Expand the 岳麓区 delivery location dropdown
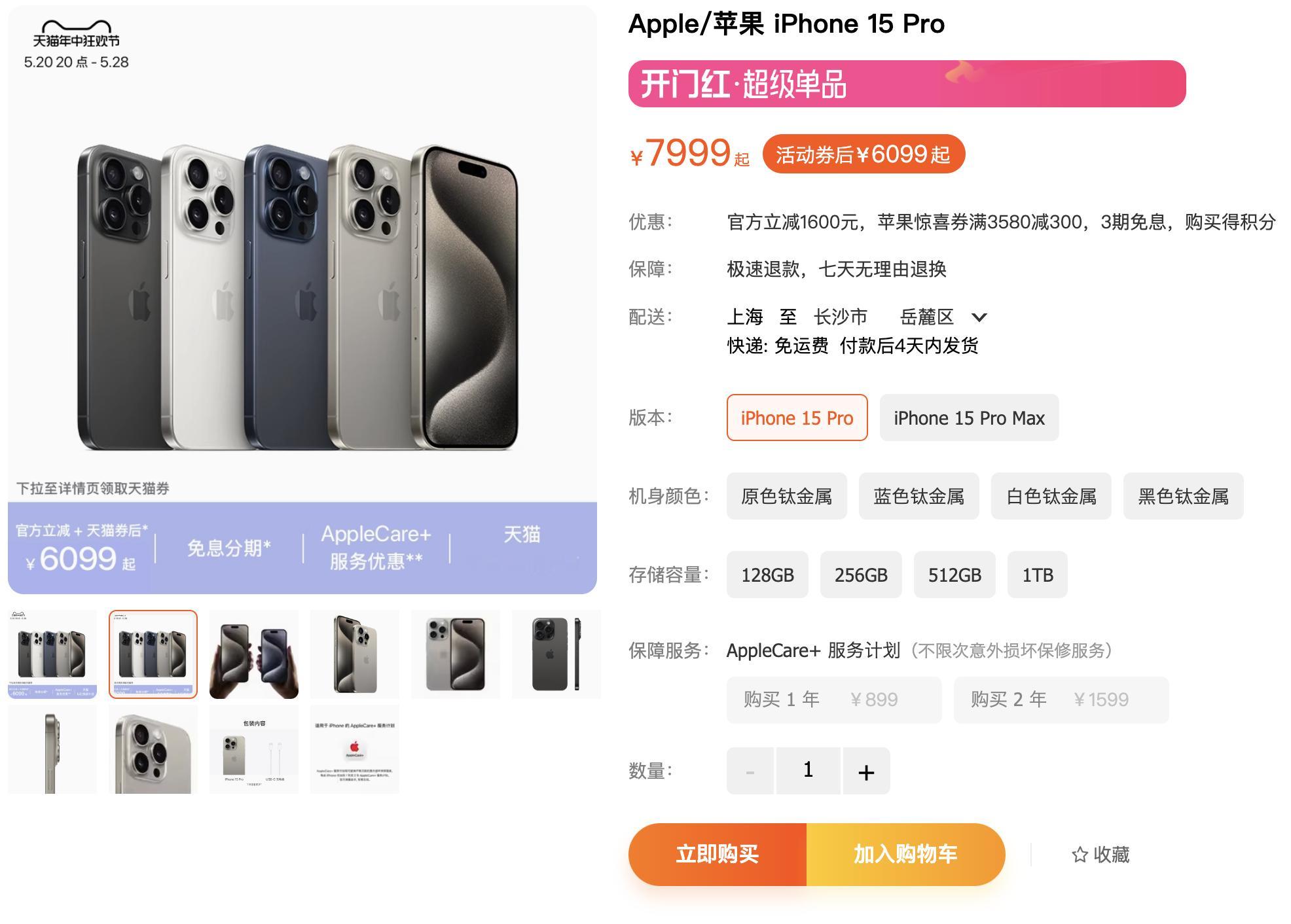This screenshot has height=924, width=1291. [979, 317]
